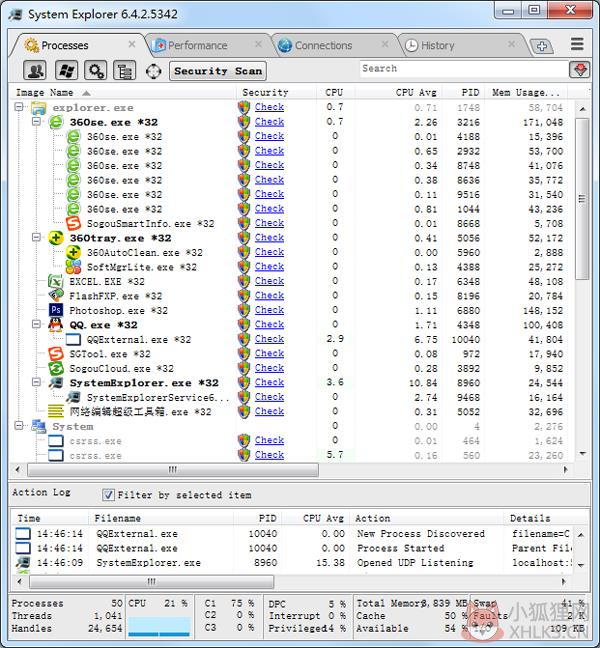Image resolution: width=600 pixels, height=648 pixels.
Task: Click the QQ.exe penguin icon
Action: point(56,324)
